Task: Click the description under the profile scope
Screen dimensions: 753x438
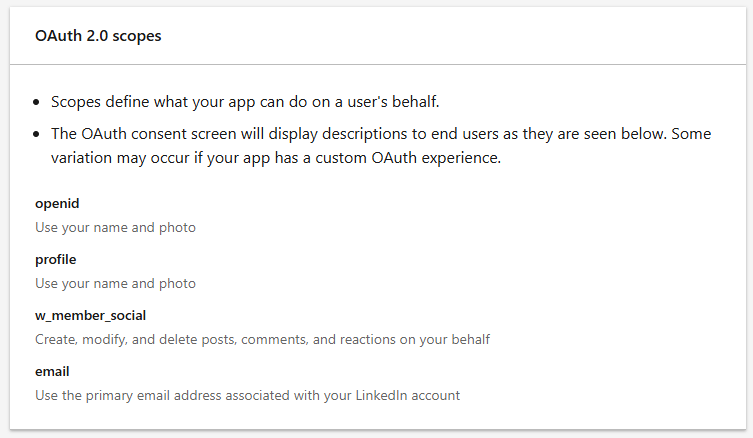Action: click(115, 283)
